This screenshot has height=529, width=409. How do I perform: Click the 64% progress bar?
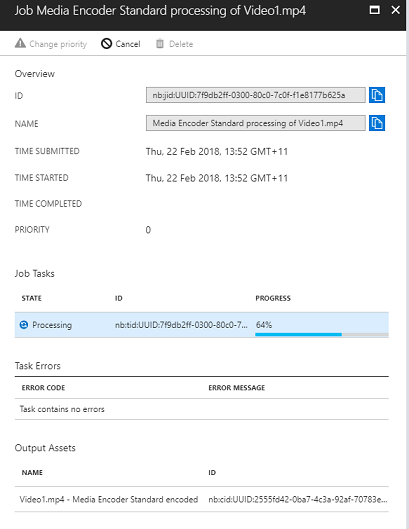pyautogui.click(x=322, y=334)
